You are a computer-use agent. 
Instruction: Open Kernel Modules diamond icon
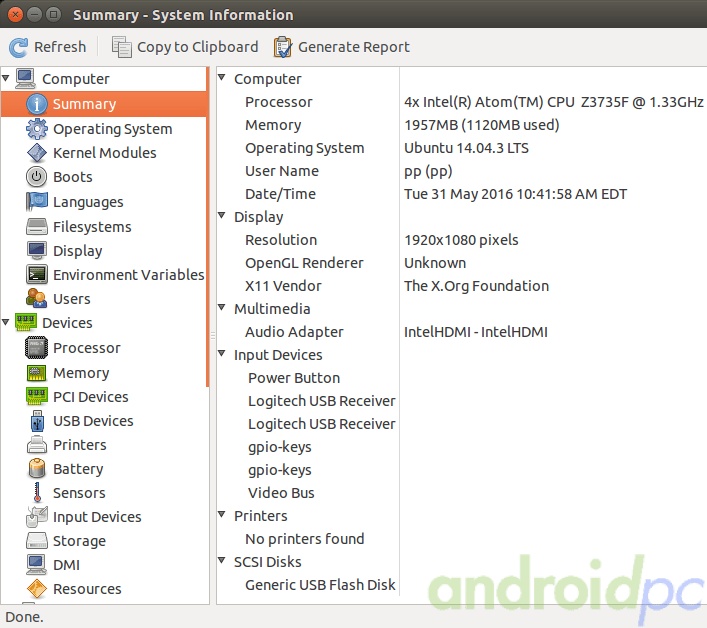pyautogui.click(x=37, y=153)
